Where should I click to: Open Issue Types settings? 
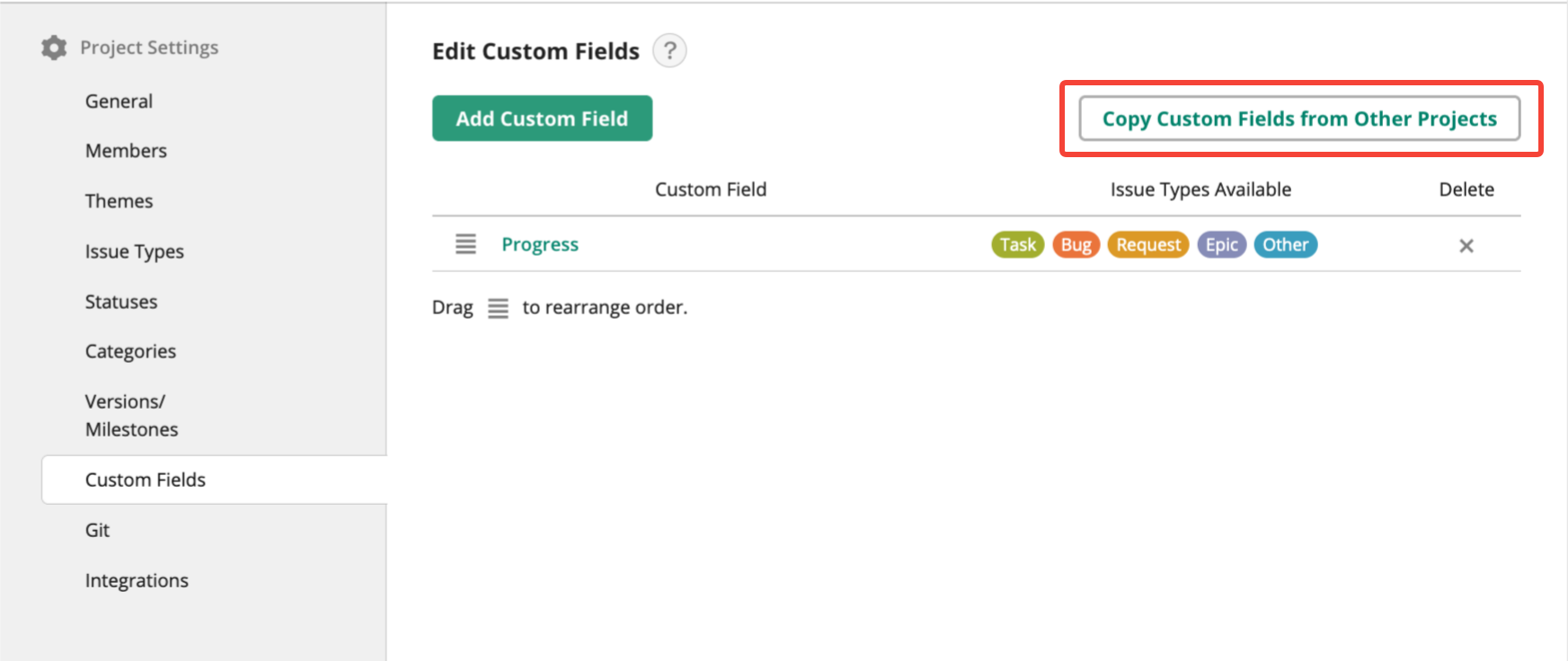point(134,251)
